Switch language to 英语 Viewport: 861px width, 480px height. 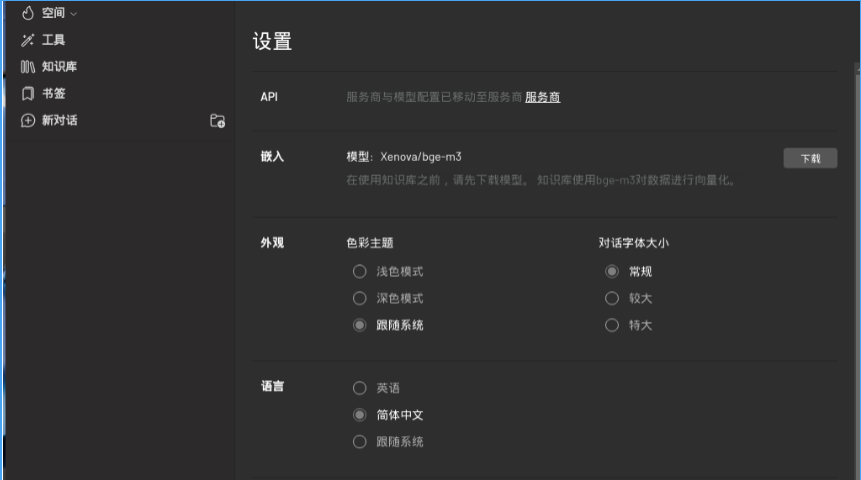(359, 388)
